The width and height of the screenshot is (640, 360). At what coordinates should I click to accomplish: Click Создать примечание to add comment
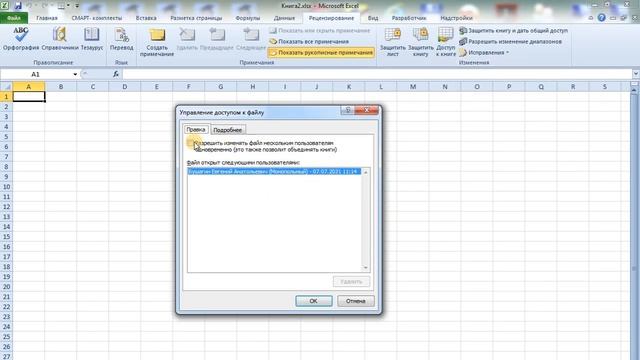(157, 42)
